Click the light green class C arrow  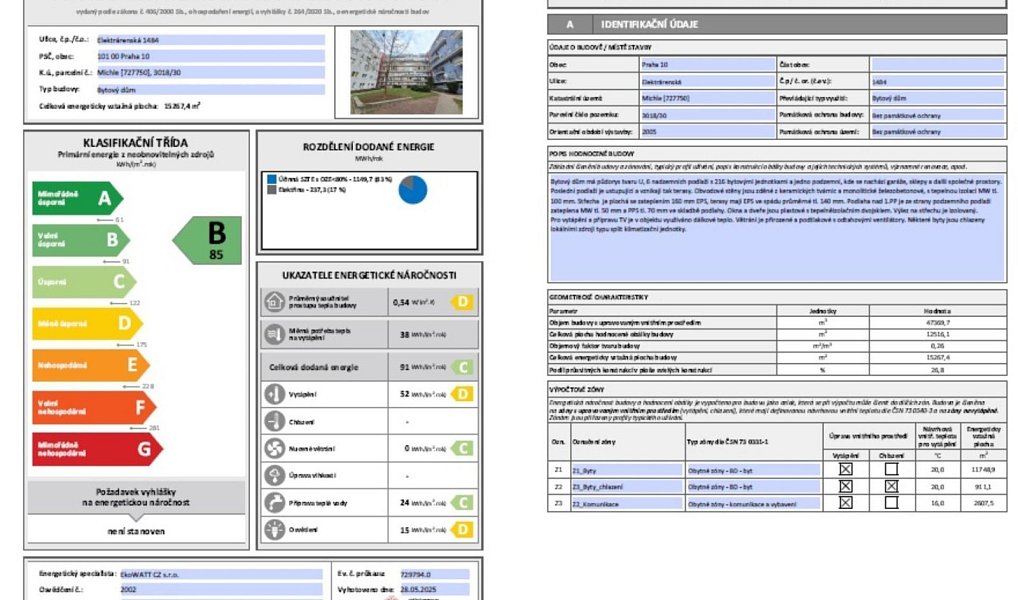84,282
